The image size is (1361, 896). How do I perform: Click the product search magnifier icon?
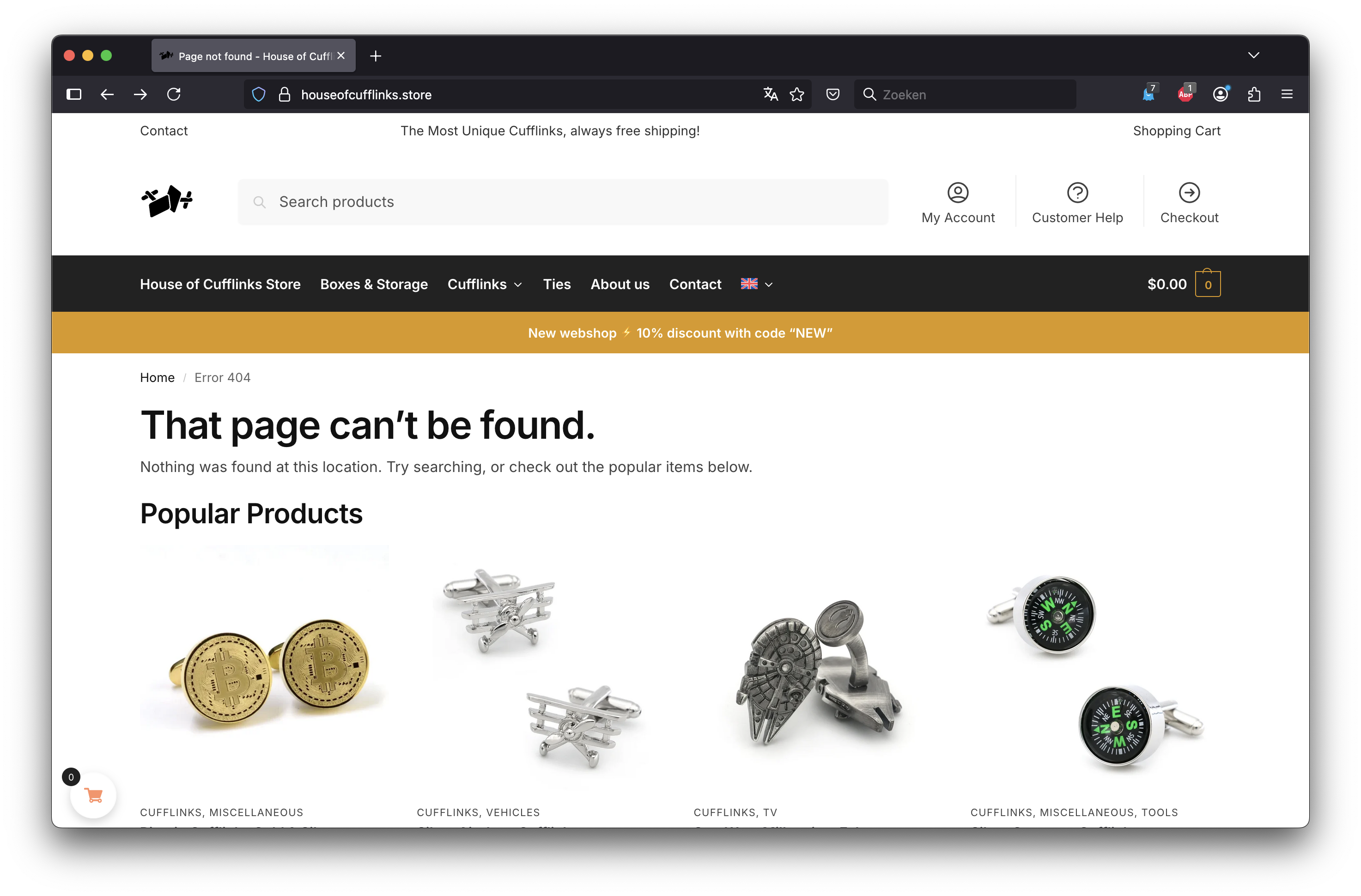click(259, 202)
